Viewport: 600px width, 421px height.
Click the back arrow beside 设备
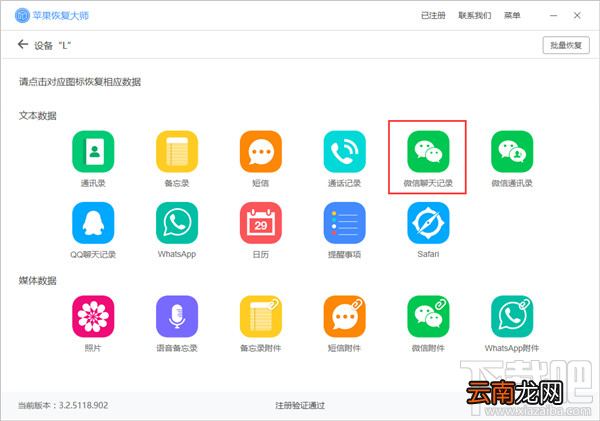23,44
